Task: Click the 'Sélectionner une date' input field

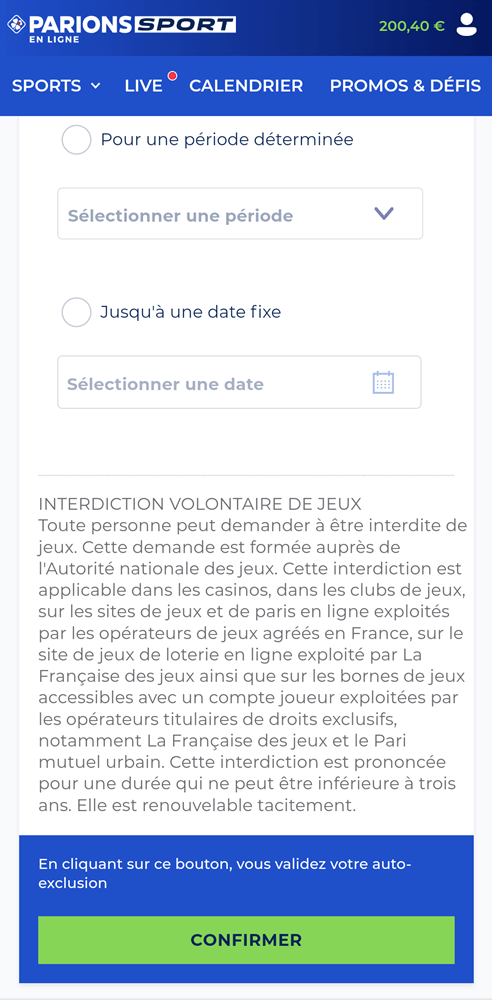Action: [239, 382]
